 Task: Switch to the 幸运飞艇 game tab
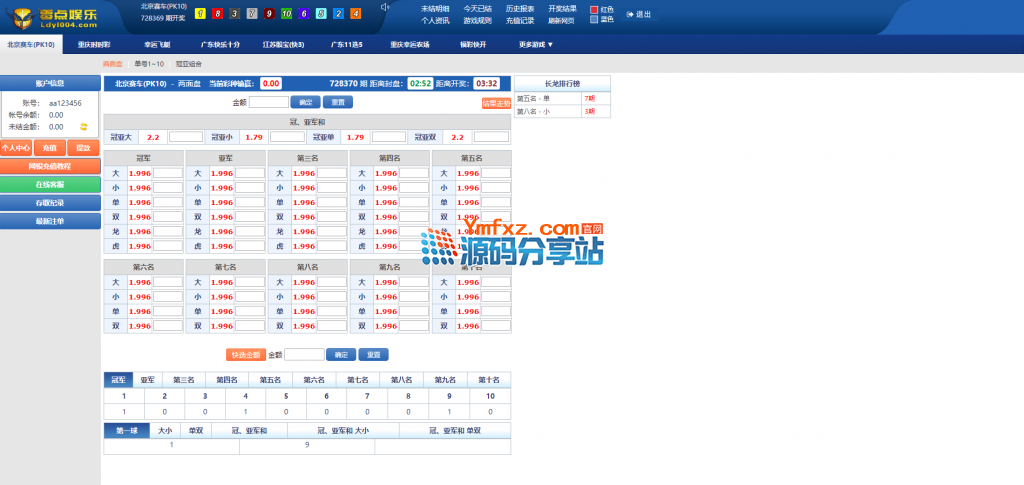pos(158,45)
